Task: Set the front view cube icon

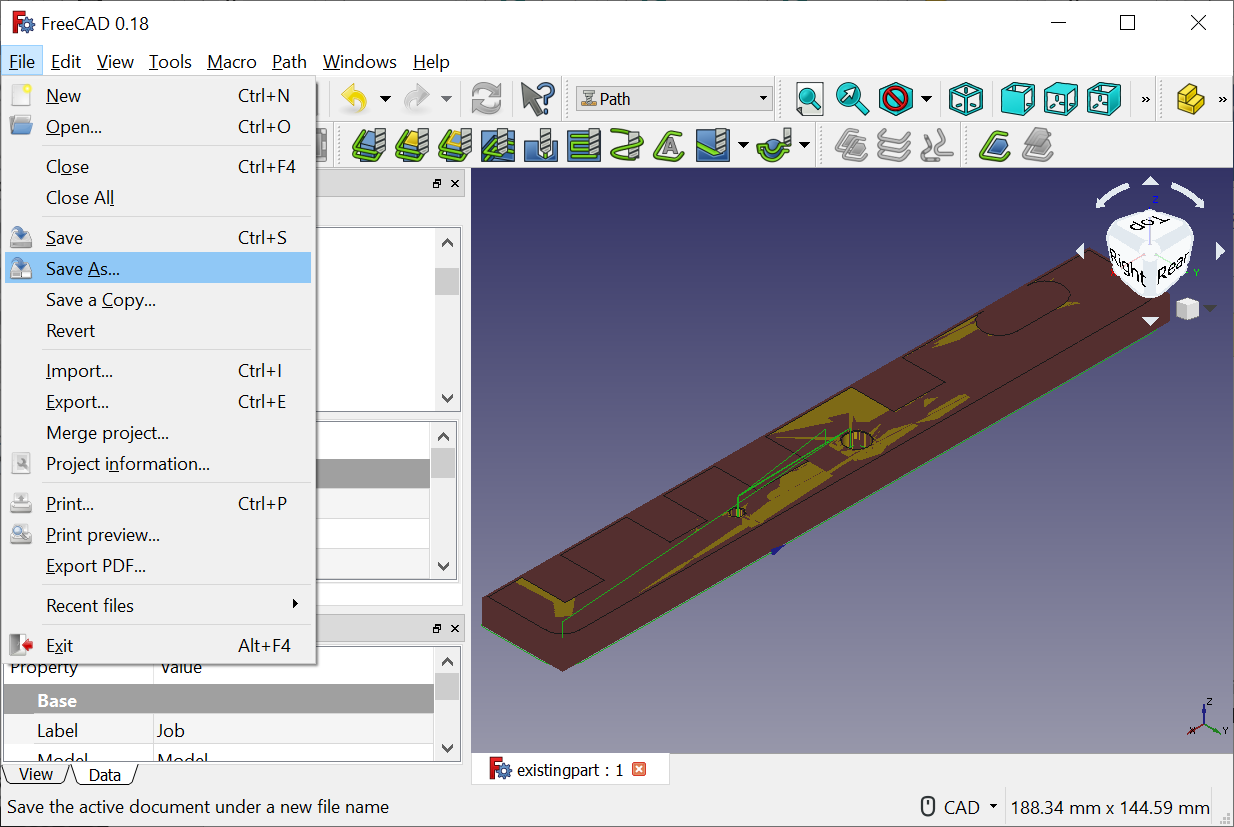Action: (1017, 98)
